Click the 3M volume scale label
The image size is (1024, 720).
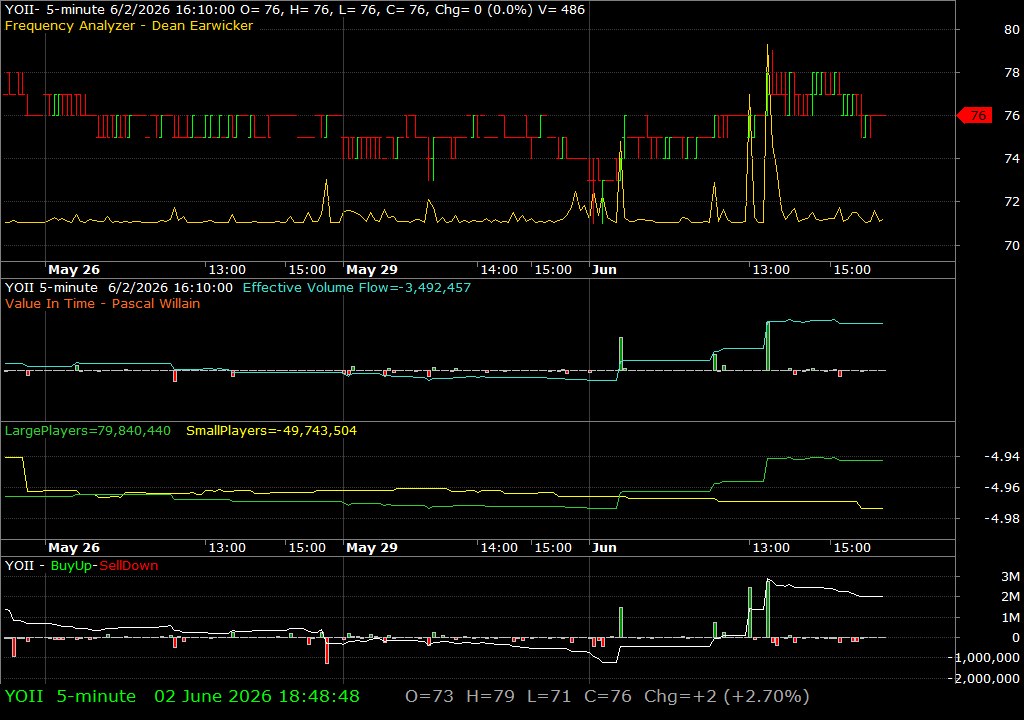coord(1010,576)
